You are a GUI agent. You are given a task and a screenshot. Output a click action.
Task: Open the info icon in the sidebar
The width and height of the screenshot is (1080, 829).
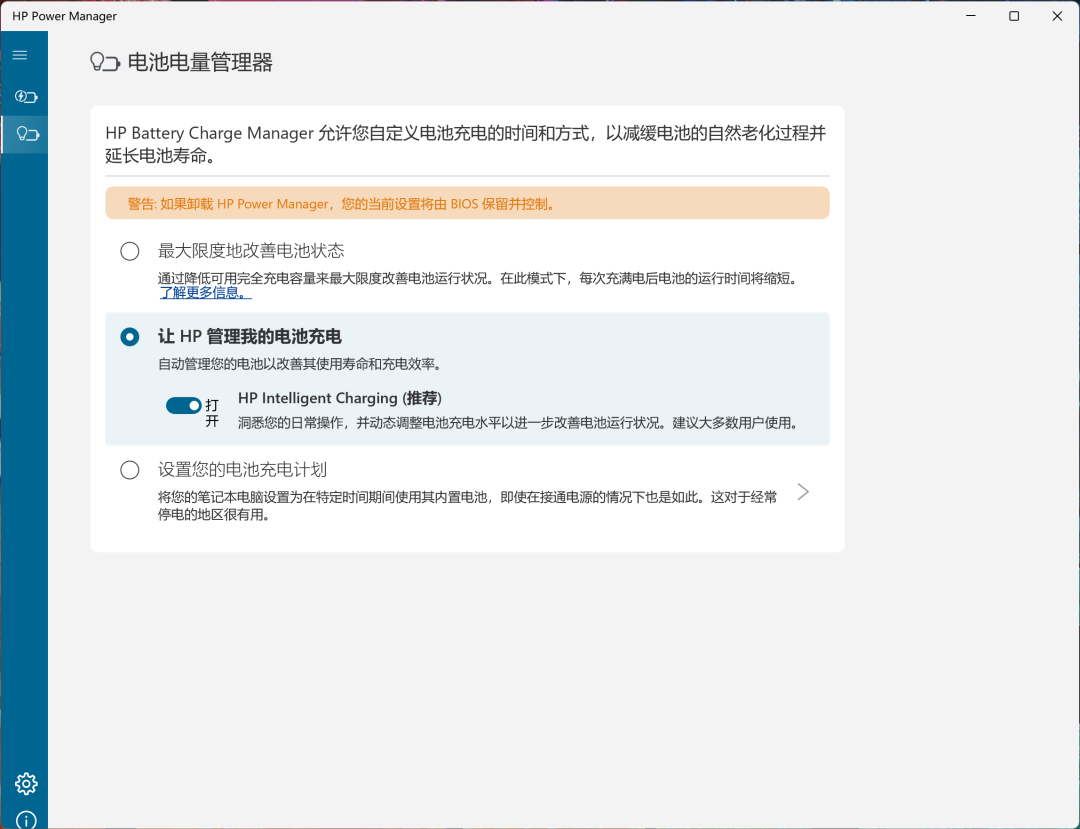pos(26,820)
